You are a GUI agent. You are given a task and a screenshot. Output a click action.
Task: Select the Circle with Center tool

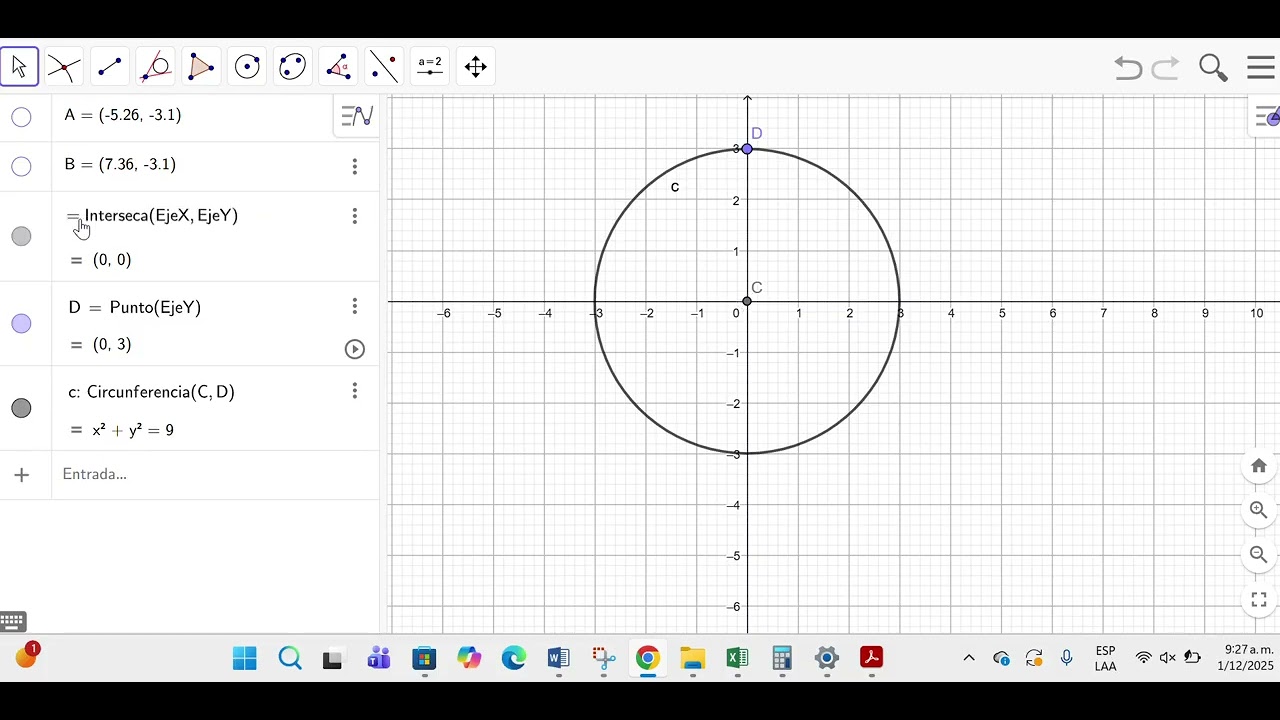coord(247,67)
